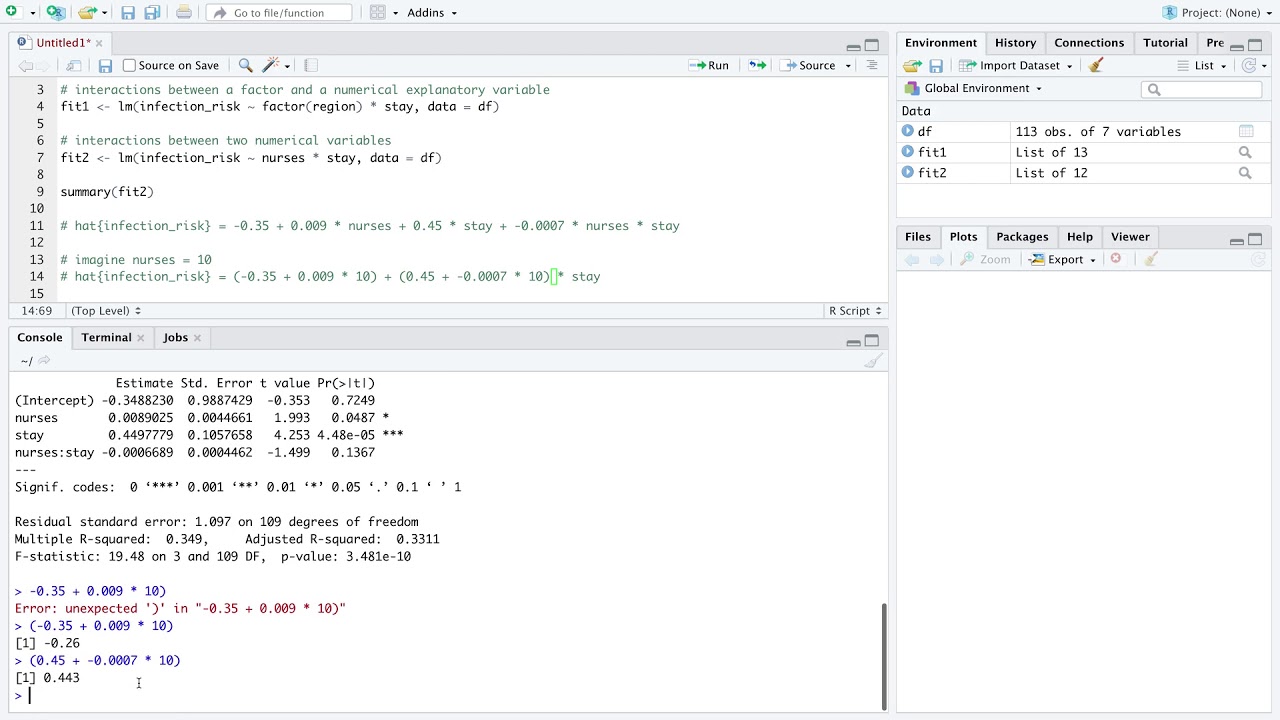Expand the recent files dropdown arrow
Image resolution: width=1280 pixels, height=720 pixels.
click(x=104, y=13)
